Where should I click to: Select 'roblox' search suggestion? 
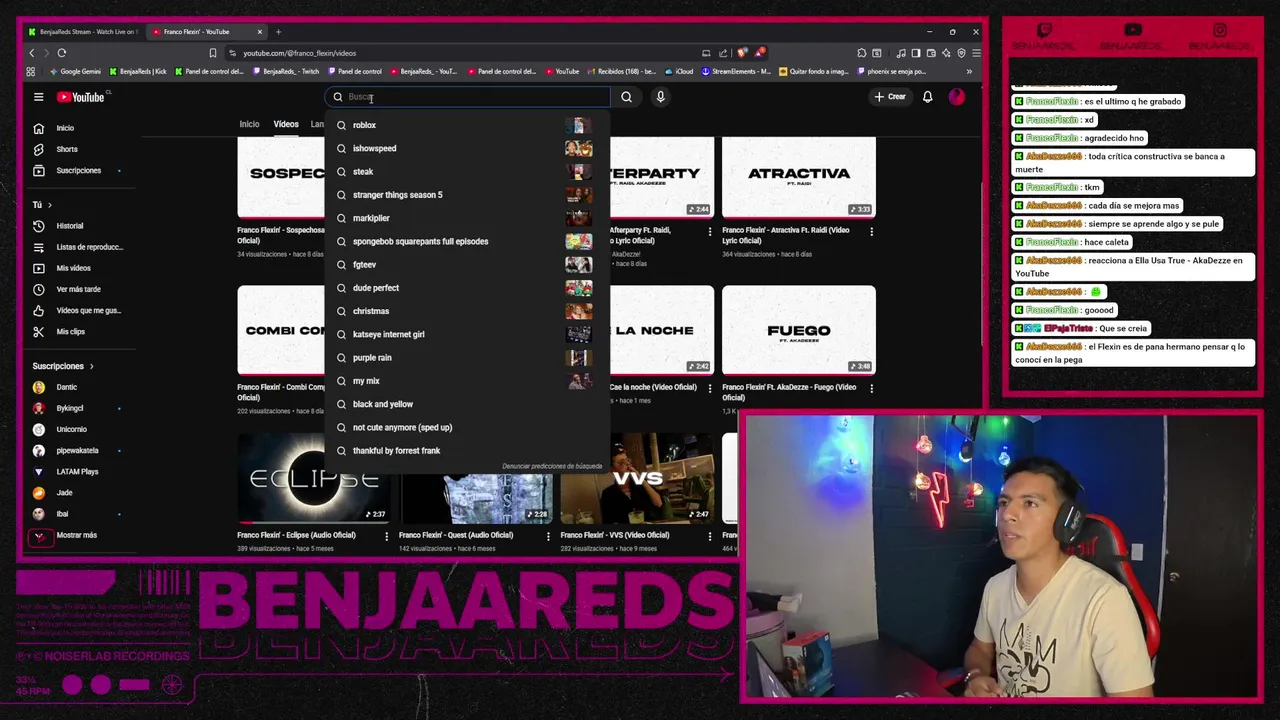(x=467, y=125)
